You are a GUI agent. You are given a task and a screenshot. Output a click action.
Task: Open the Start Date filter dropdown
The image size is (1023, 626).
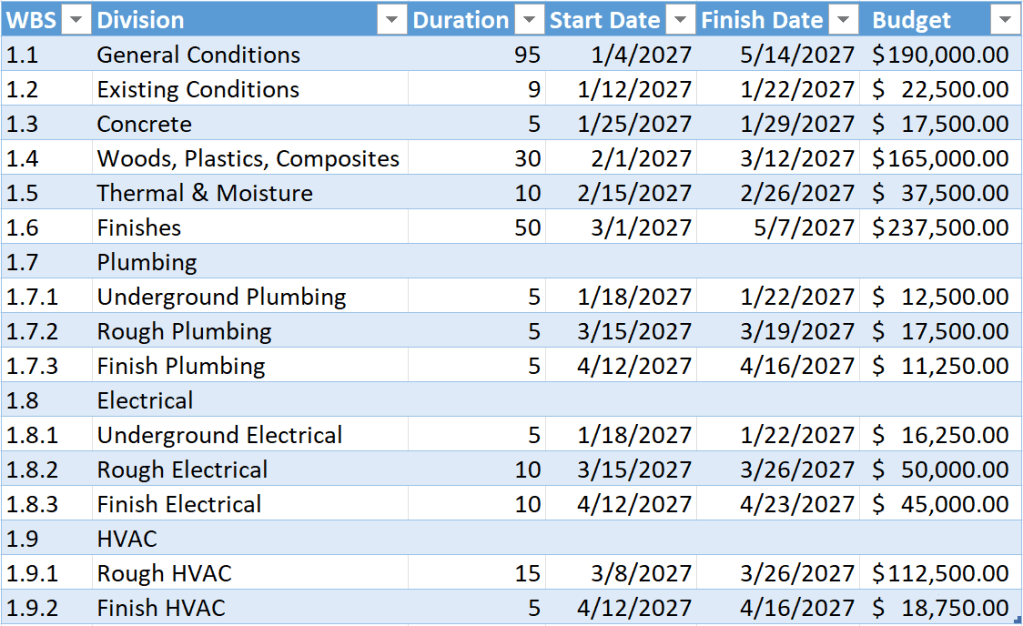pos(680,20)
